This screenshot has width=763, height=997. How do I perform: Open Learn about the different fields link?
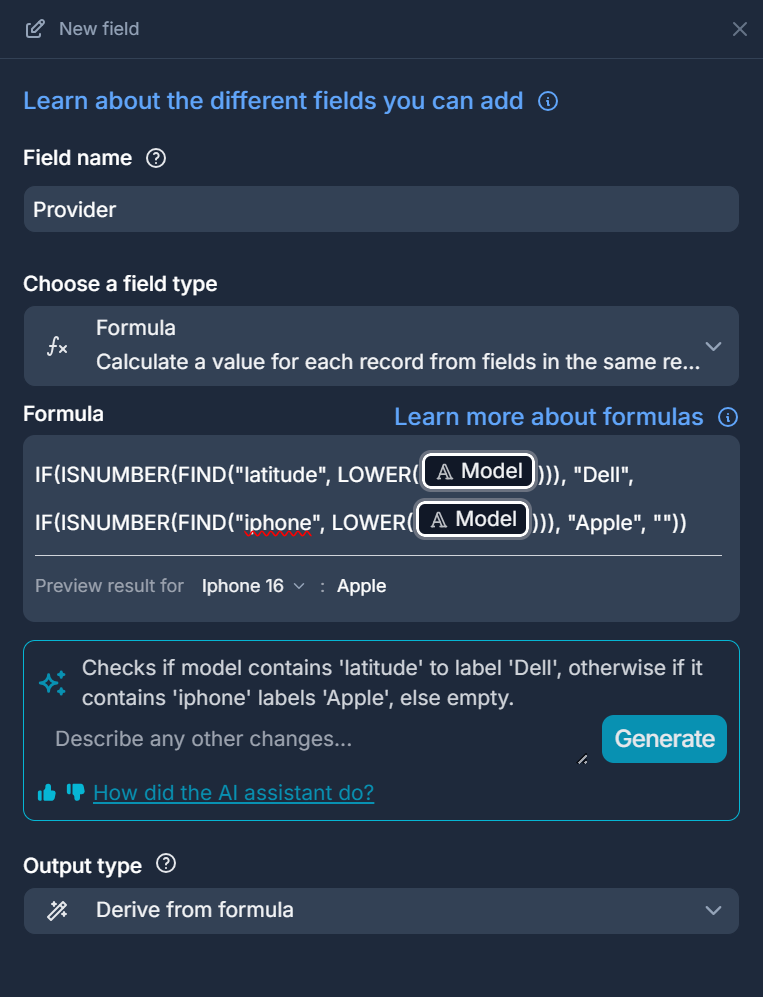(x=273, y=101)
